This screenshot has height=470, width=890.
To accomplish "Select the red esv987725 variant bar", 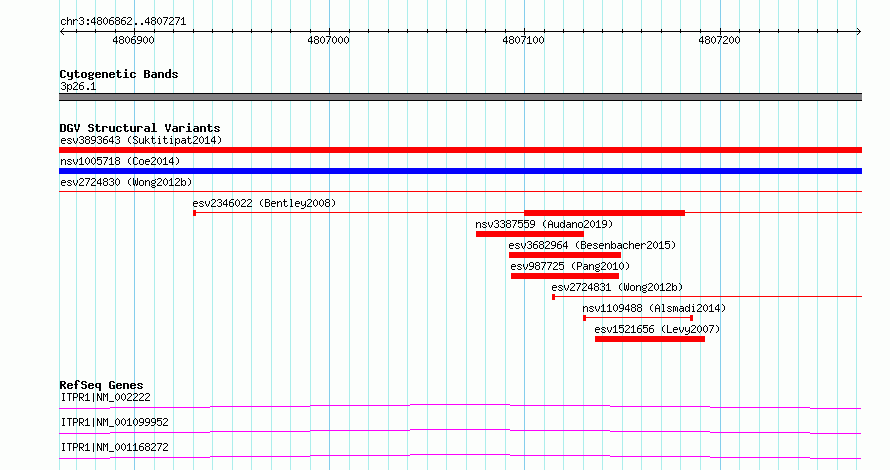I will pyautogui.click(x=565, y=276).
